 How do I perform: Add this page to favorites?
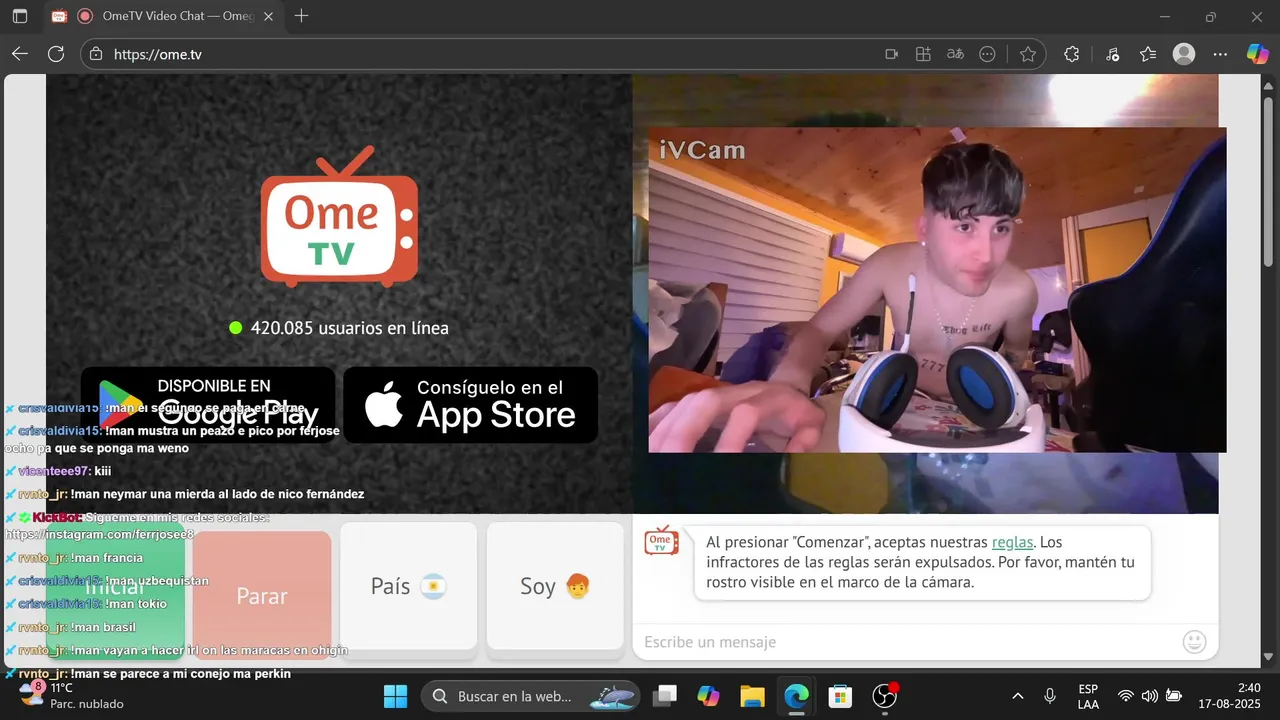pyautogui.click(x=1027, y=54)
